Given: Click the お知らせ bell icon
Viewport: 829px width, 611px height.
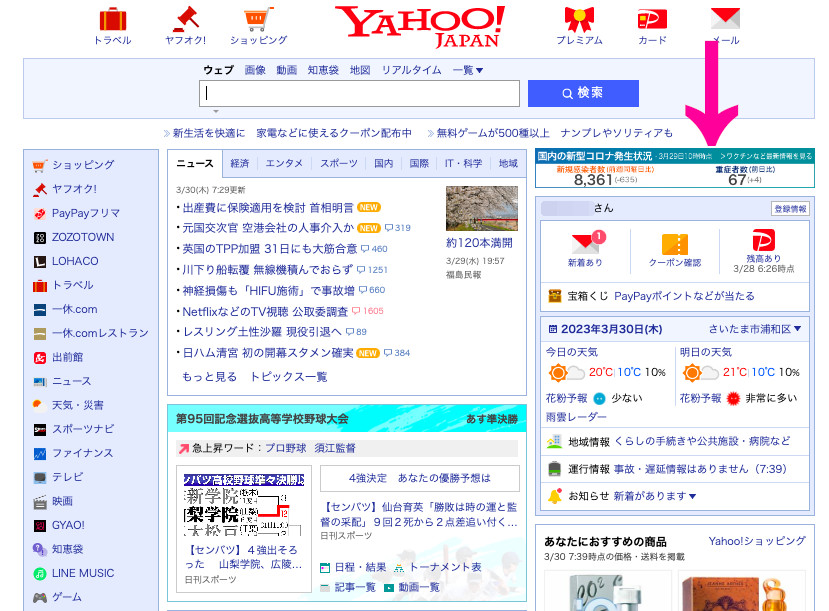Looking at the screenshot, I should click(x=555, y=496).
